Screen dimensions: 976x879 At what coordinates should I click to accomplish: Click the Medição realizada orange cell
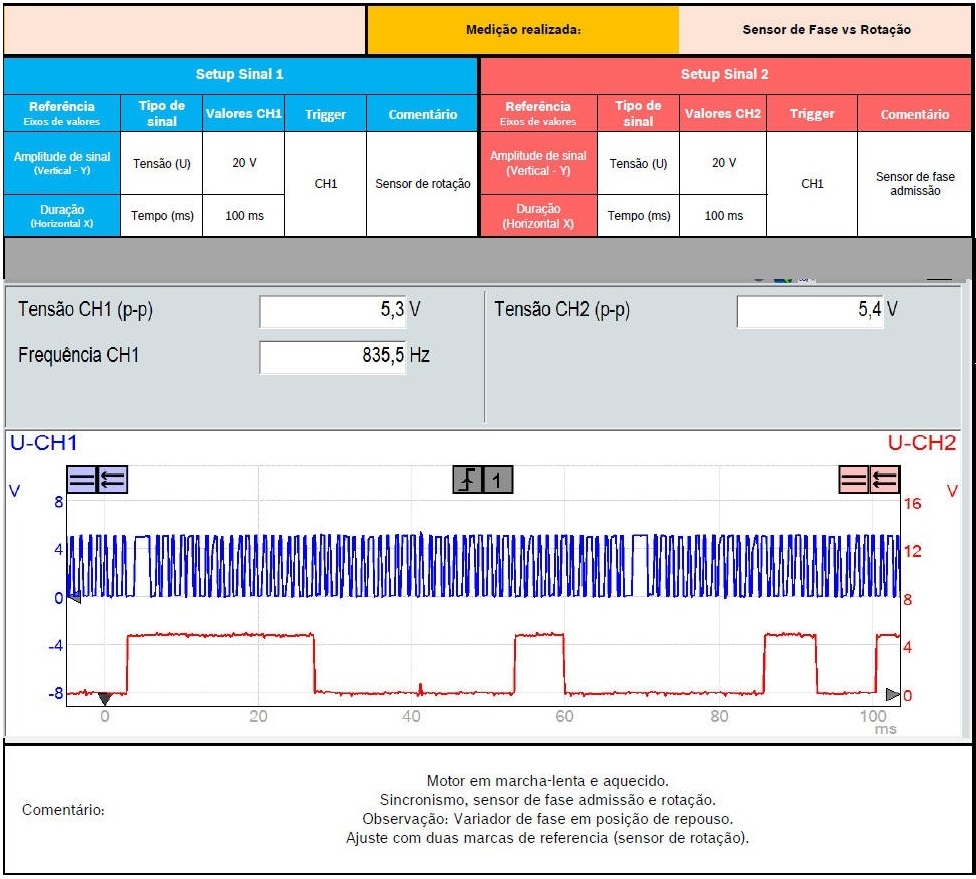pyautogui.click(x=523, y=30)
